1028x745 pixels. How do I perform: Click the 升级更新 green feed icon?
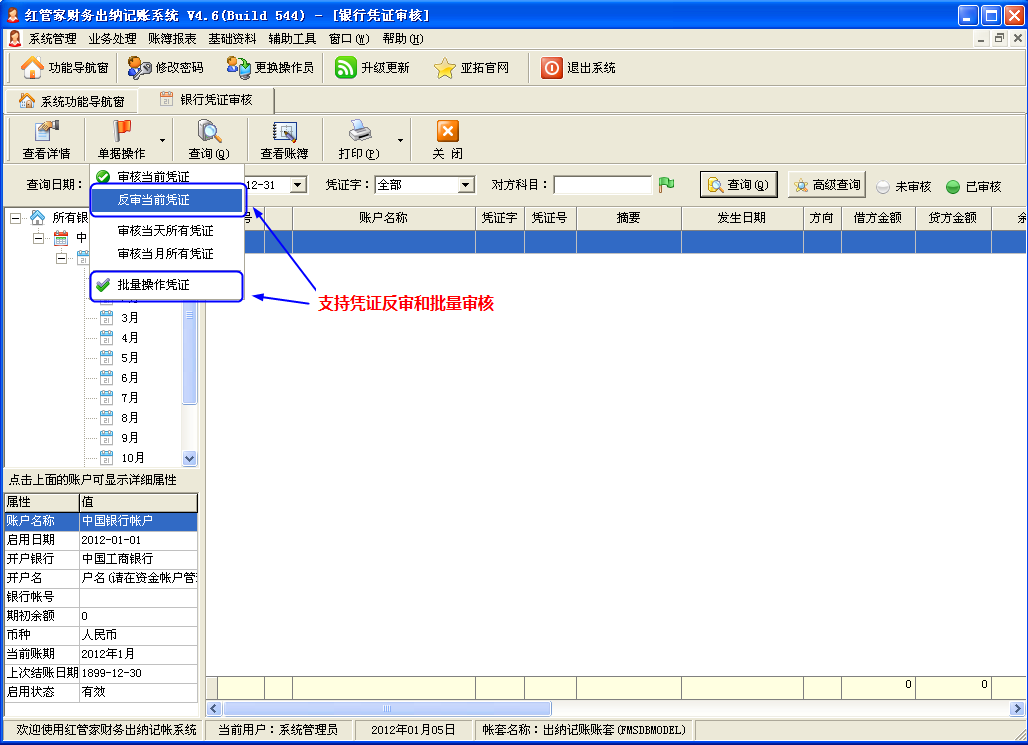click(x=346, y=68)
